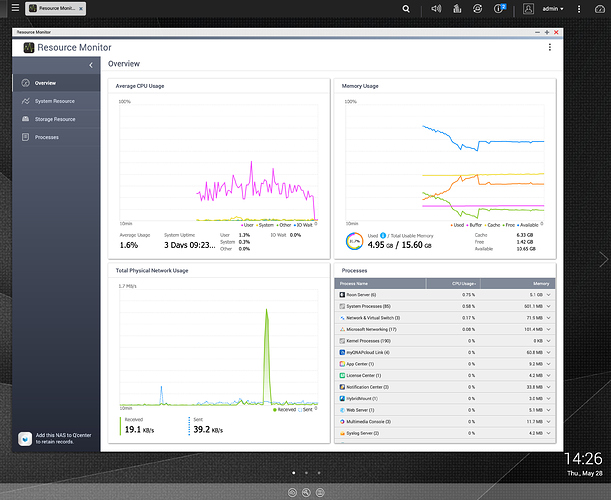Open System Resource in sidebar
The width and height of the screenshot is (611, 500).
click(56, 101)
